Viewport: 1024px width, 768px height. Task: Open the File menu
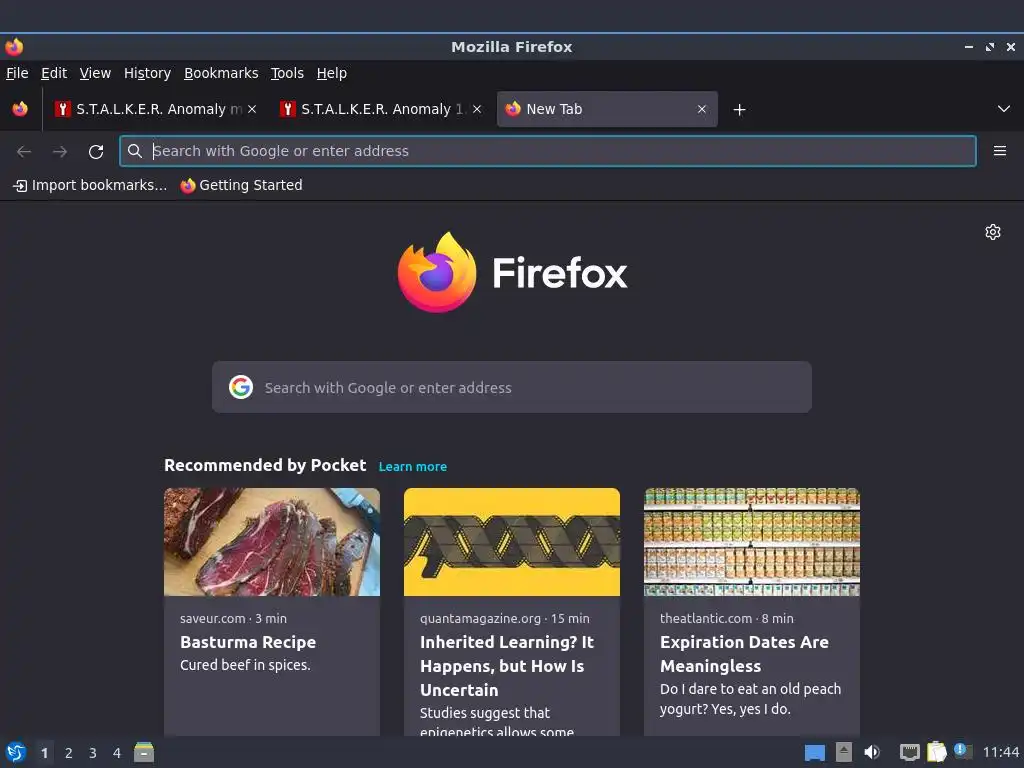[x=17, y=73]
